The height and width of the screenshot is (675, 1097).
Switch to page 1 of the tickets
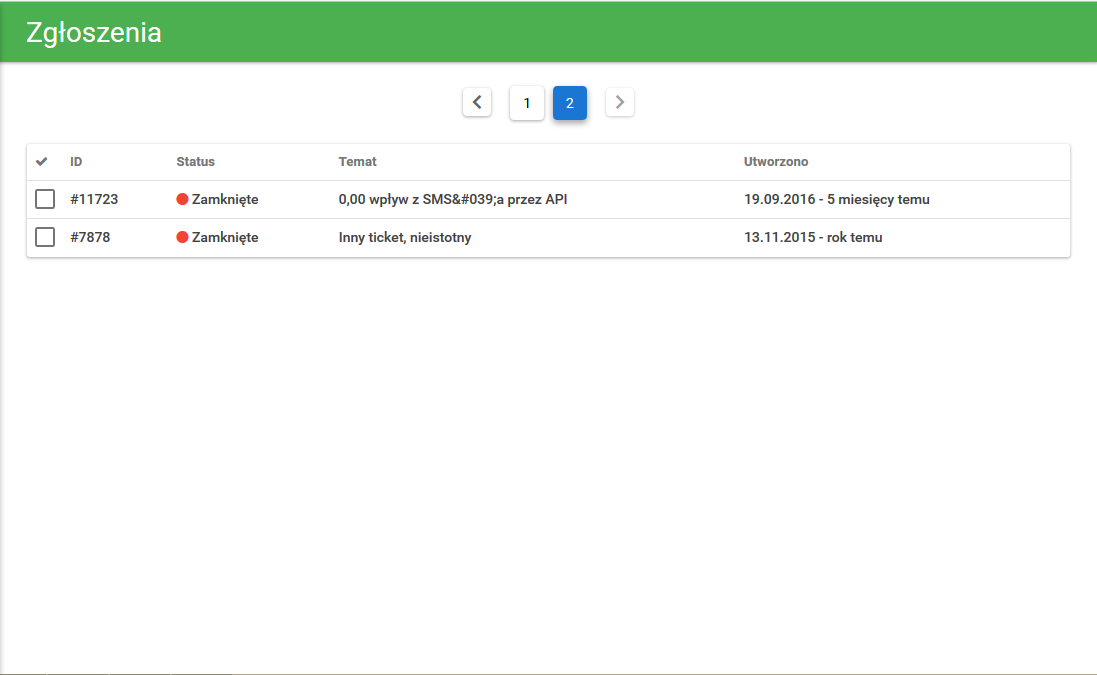(x=527, y=103)
